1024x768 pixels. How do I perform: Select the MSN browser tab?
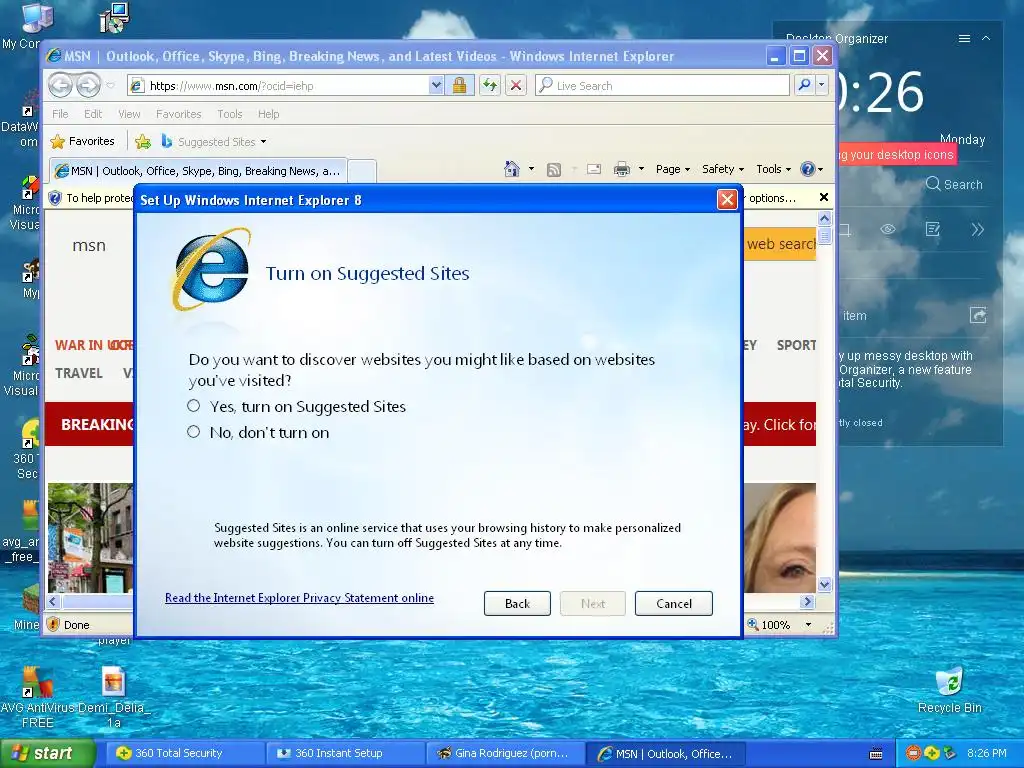199,170
